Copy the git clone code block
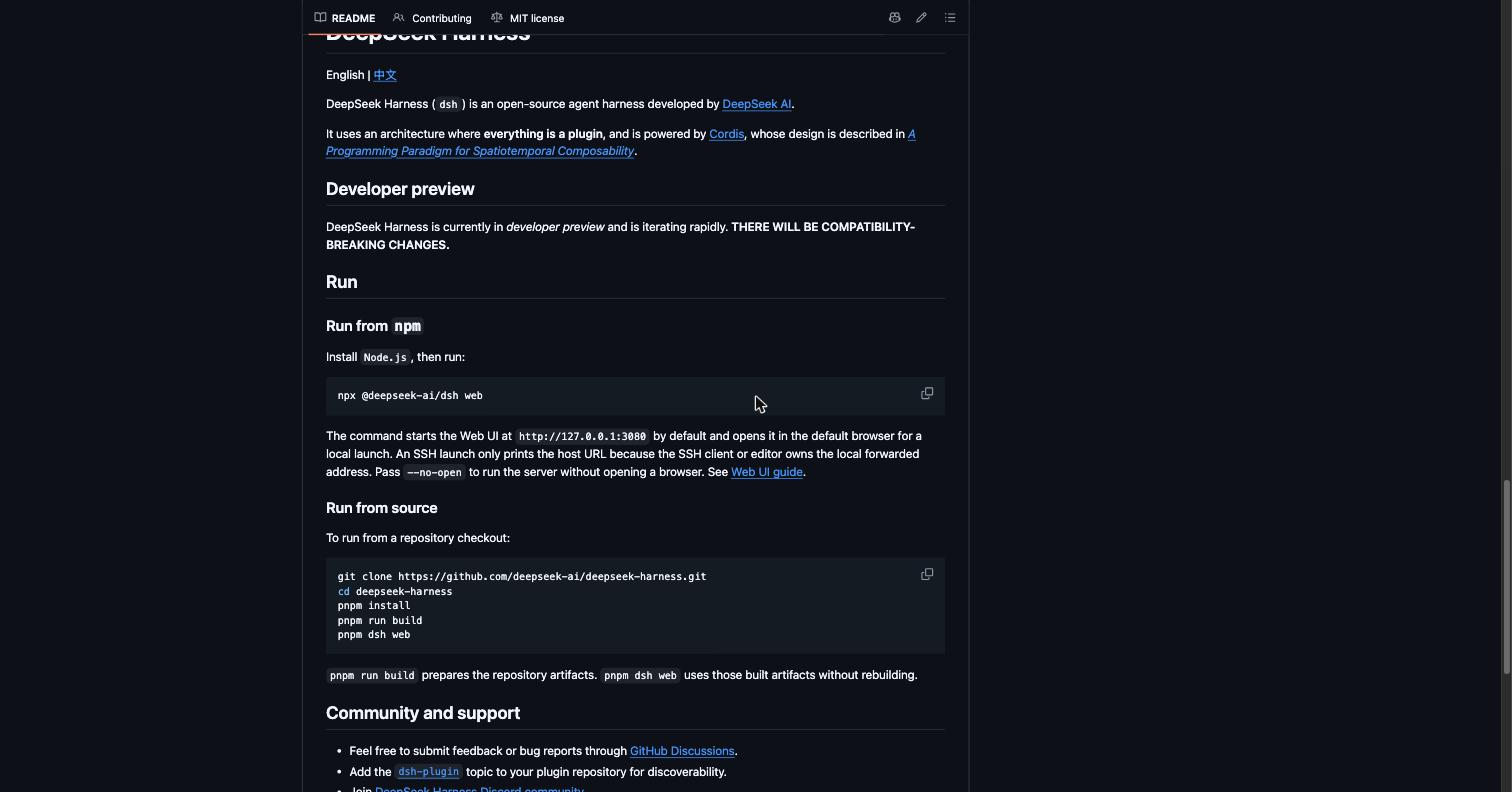 coord(927,575)
